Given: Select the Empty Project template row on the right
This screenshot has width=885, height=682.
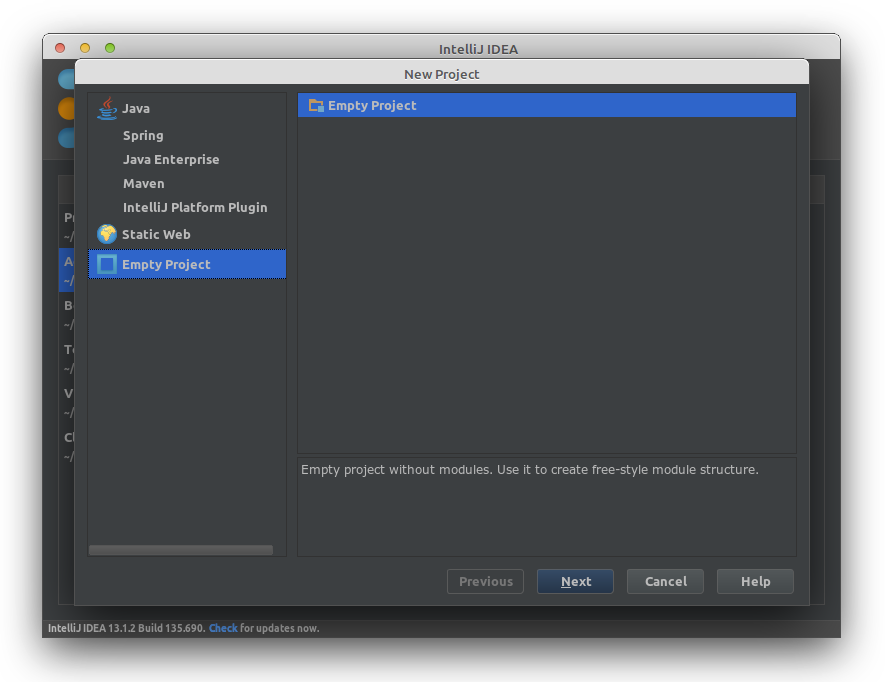Looking at the screenshot, I should 547,106.
